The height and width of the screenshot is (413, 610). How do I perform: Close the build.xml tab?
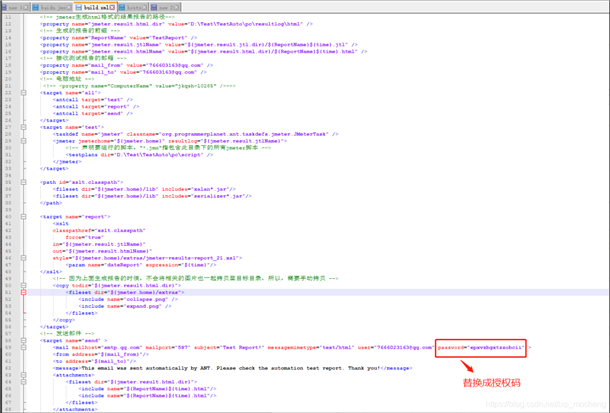tap(112, 7)
